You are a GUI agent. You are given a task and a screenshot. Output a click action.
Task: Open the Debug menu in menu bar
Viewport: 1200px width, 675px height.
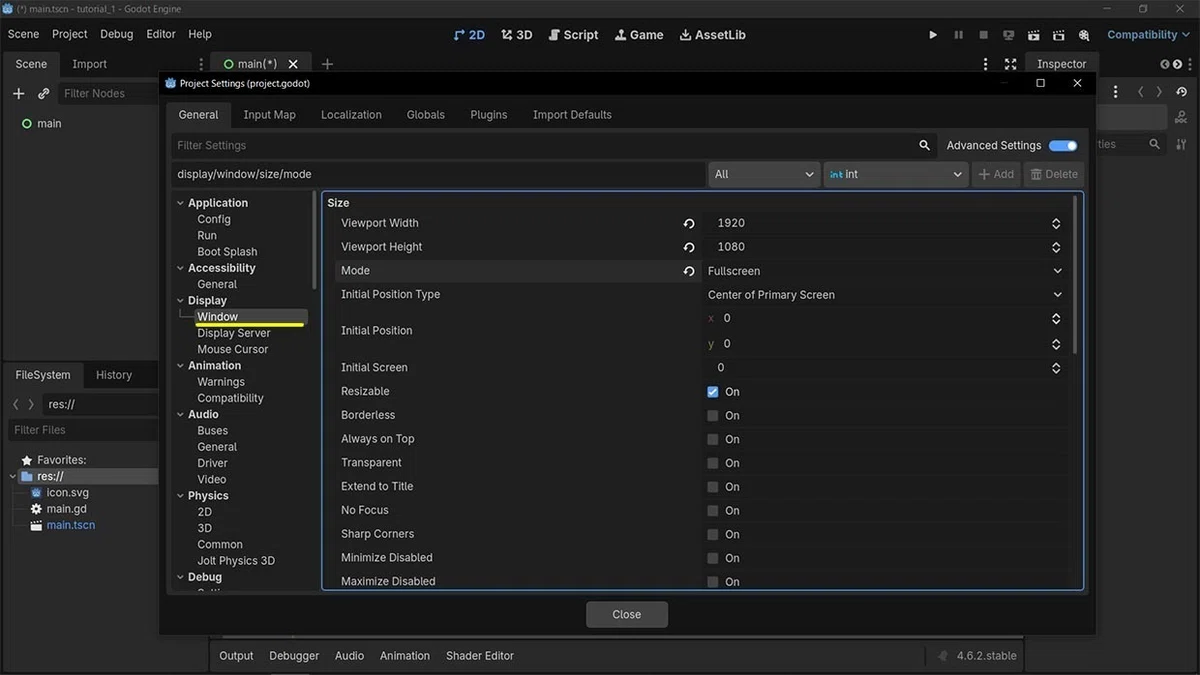116,34
